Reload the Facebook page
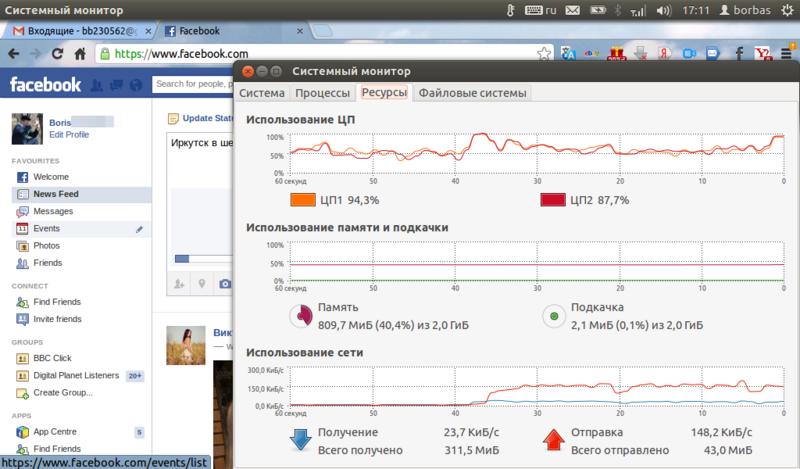The image size is (800, 469). click(57, 54)
